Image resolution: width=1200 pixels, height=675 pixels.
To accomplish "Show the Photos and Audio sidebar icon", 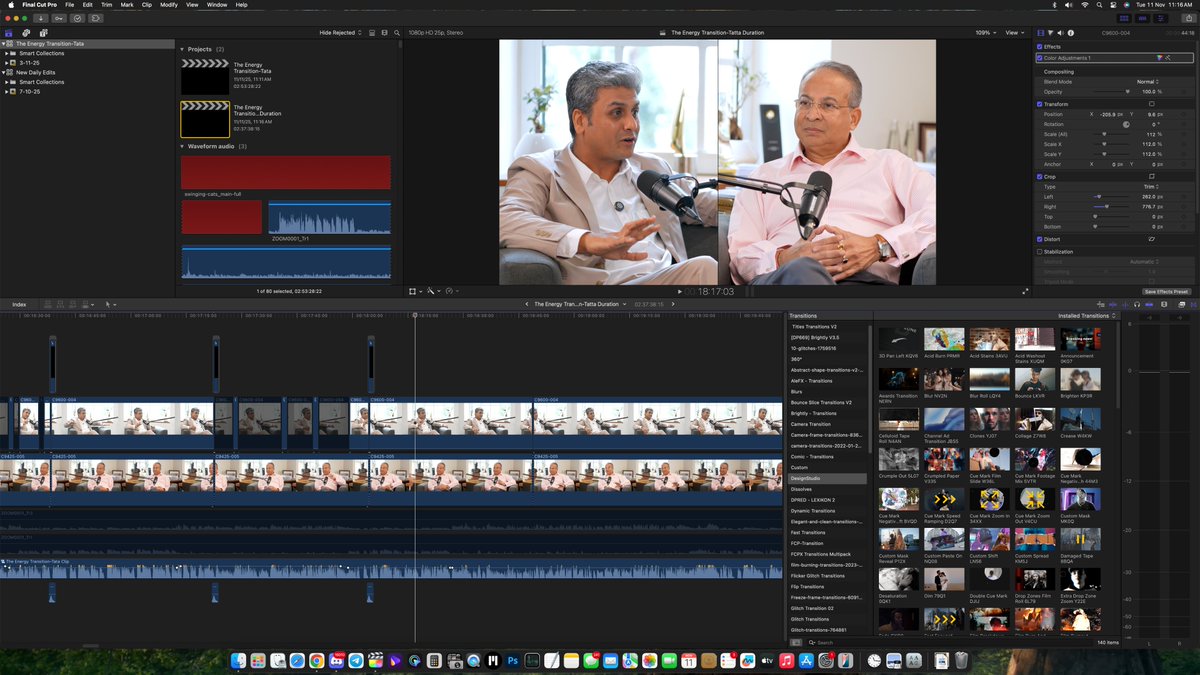I will point(26,33).
